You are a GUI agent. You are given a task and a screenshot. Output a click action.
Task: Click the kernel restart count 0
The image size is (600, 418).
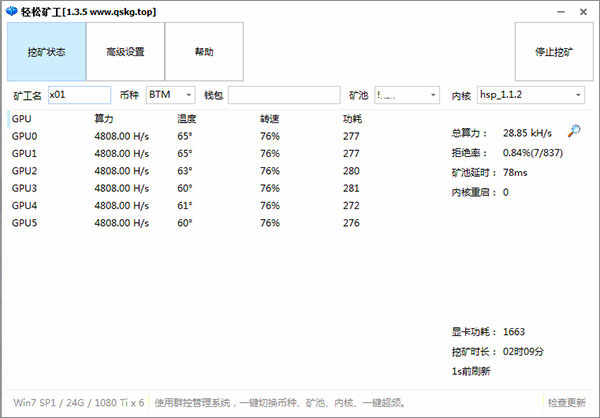coord(506,192)
